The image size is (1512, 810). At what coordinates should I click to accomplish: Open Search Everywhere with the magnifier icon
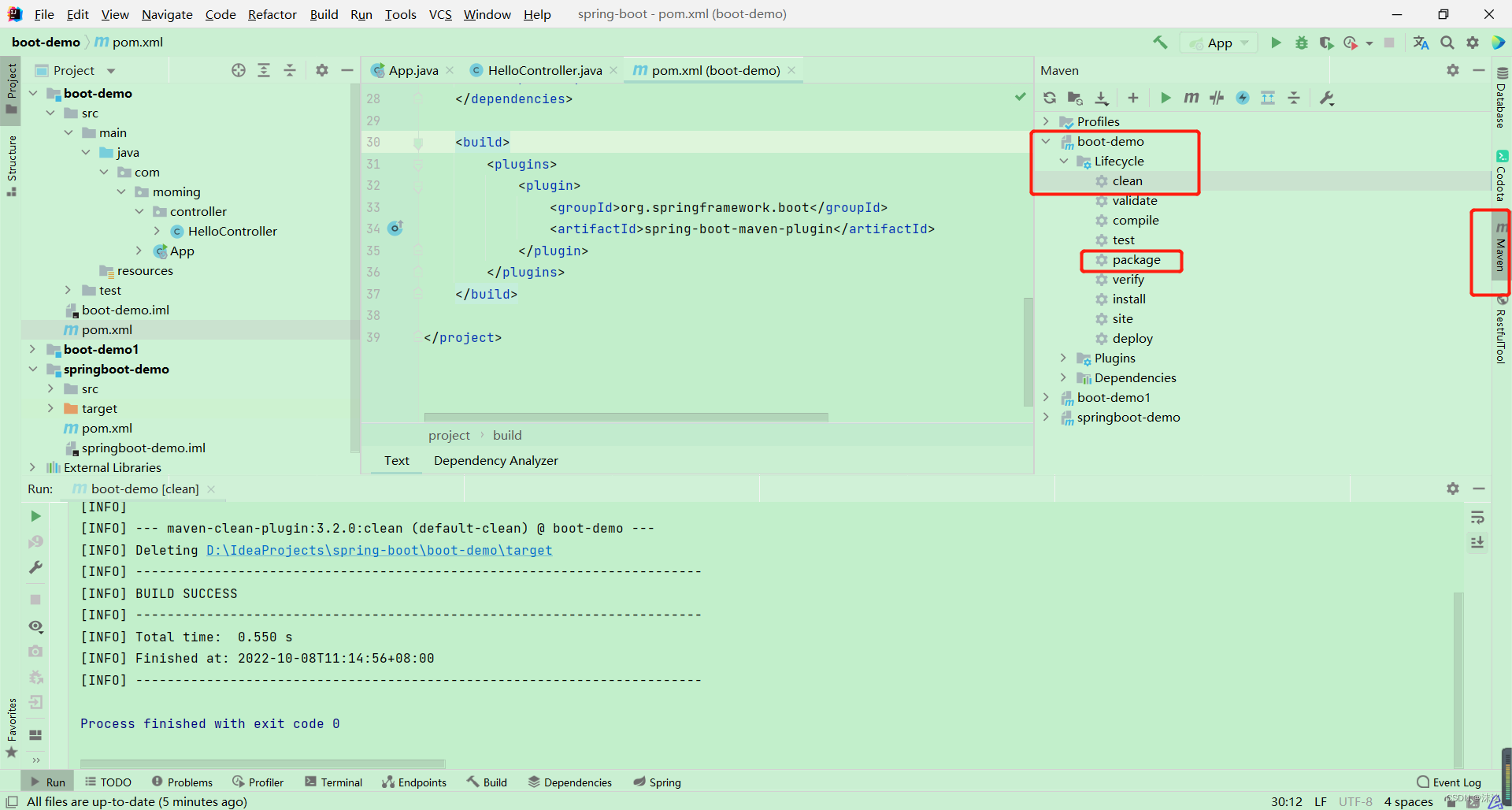(1447, 43)
